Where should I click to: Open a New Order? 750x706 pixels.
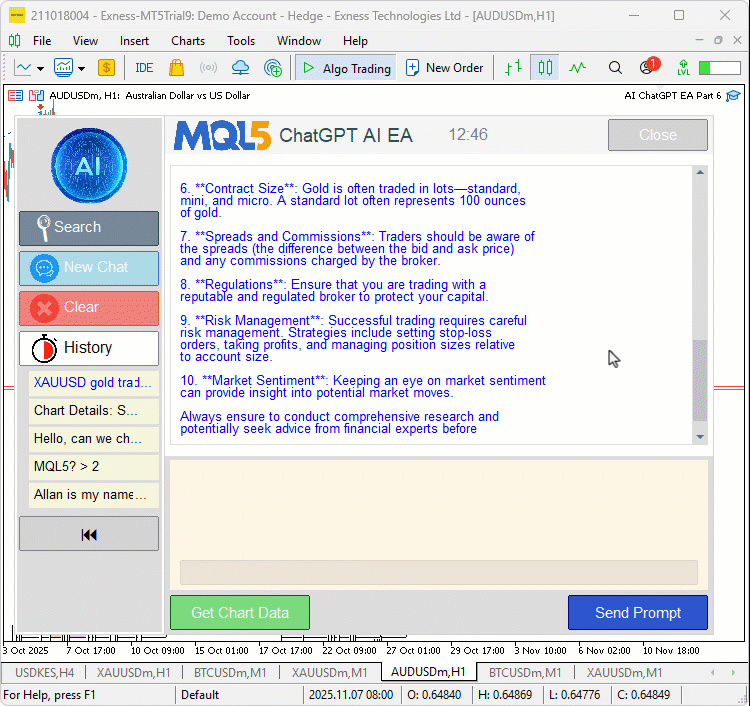(445, 68)
